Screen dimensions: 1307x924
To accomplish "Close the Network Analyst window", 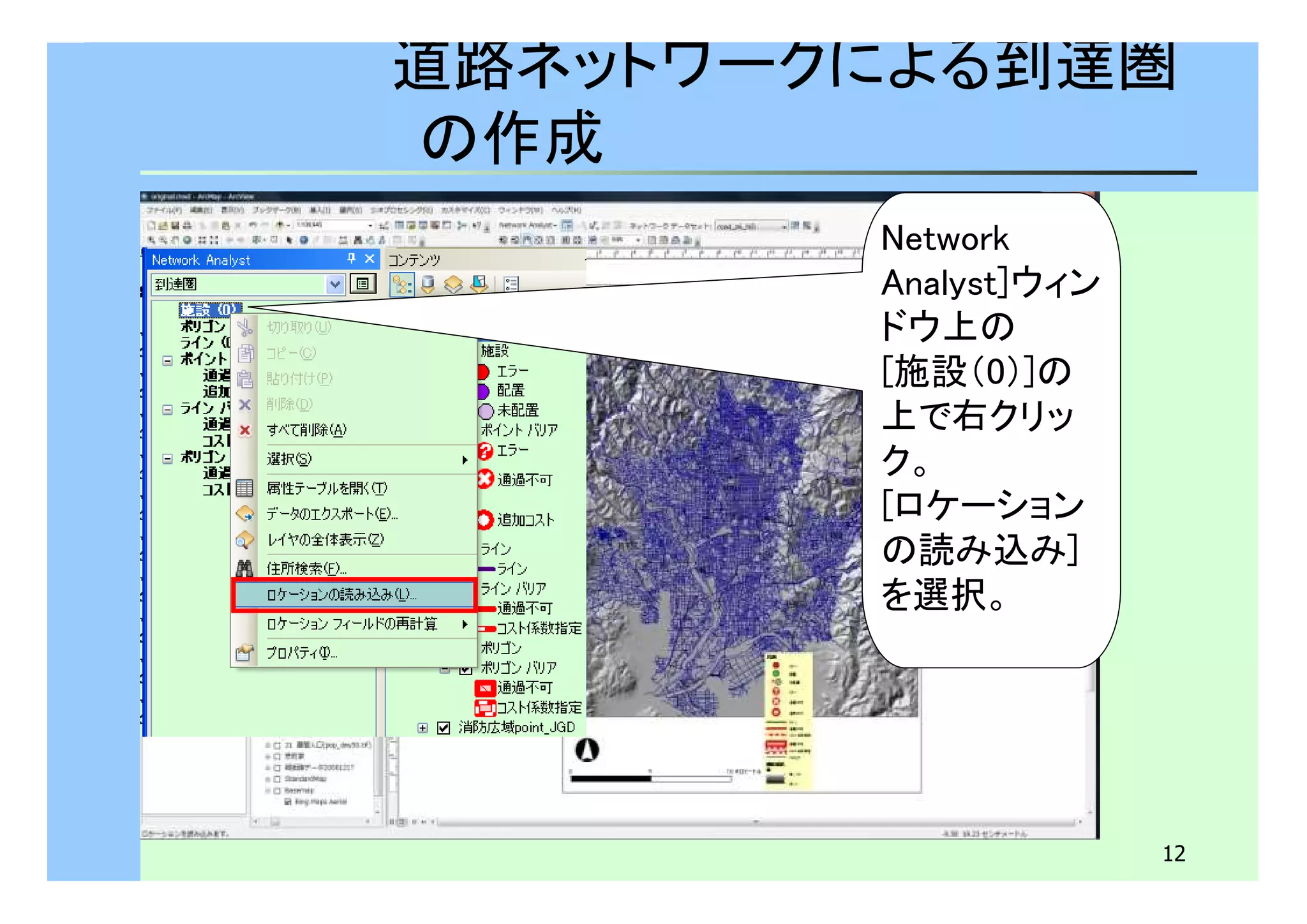I will [370, 258].
